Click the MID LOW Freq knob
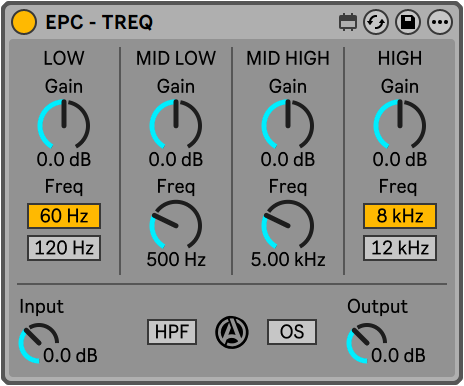464x386 pixels. 176,225
